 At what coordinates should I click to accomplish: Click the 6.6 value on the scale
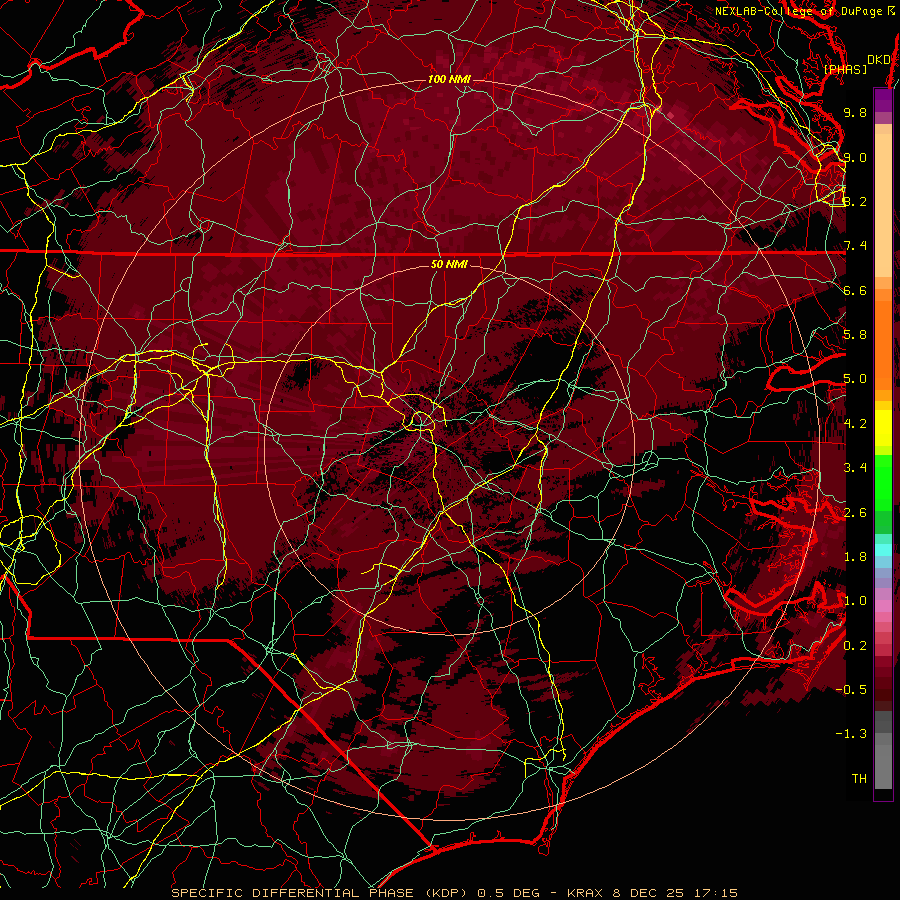[855, 290]
